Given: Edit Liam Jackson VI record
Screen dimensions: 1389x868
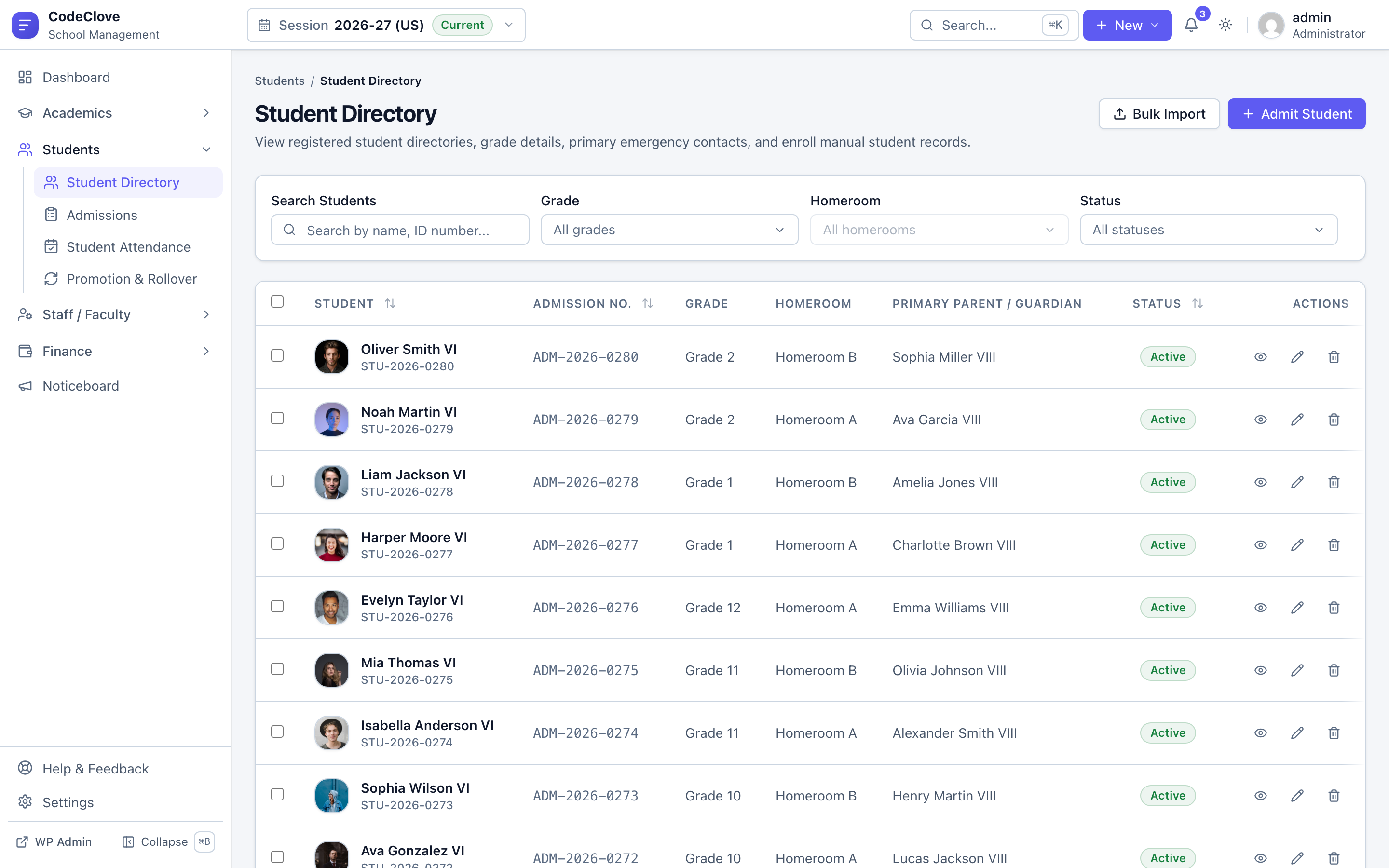Looking at the screenshot, I should (1297, 482).
